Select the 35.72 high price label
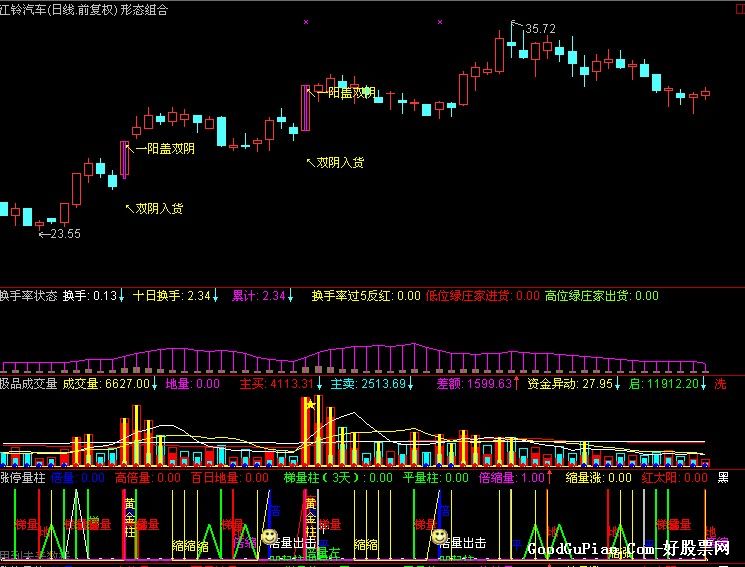This screenshot has height=567, width=745. 540,29
